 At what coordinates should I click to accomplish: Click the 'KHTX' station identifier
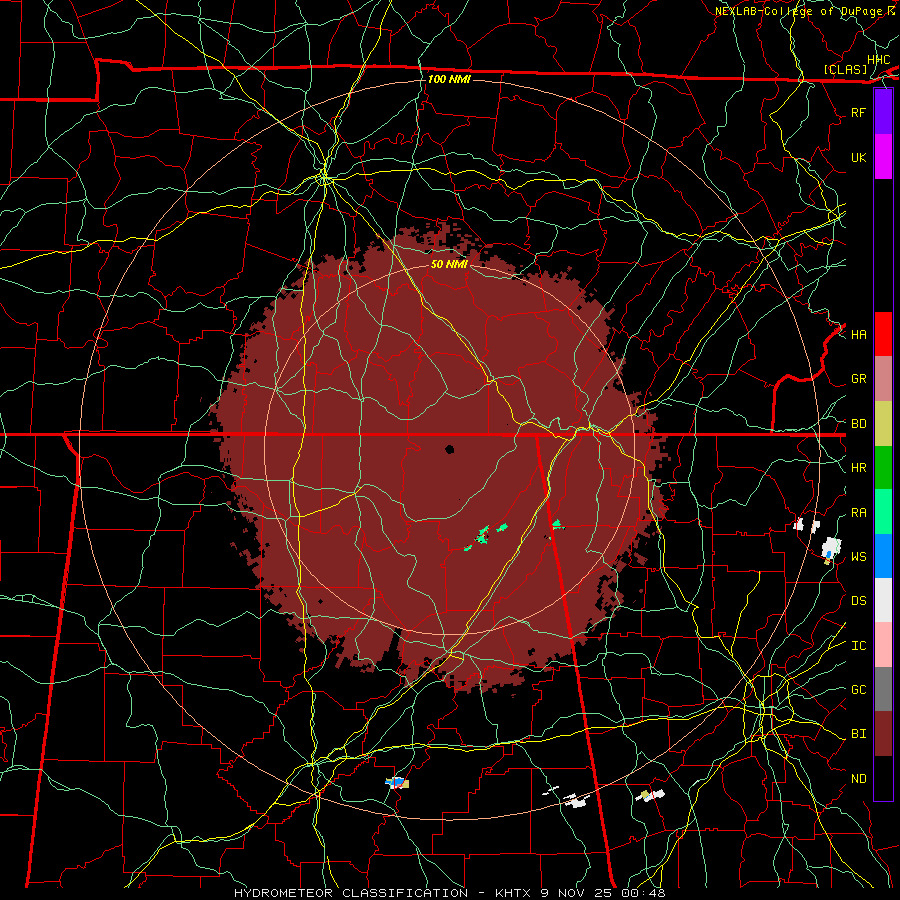click(513, 893)
